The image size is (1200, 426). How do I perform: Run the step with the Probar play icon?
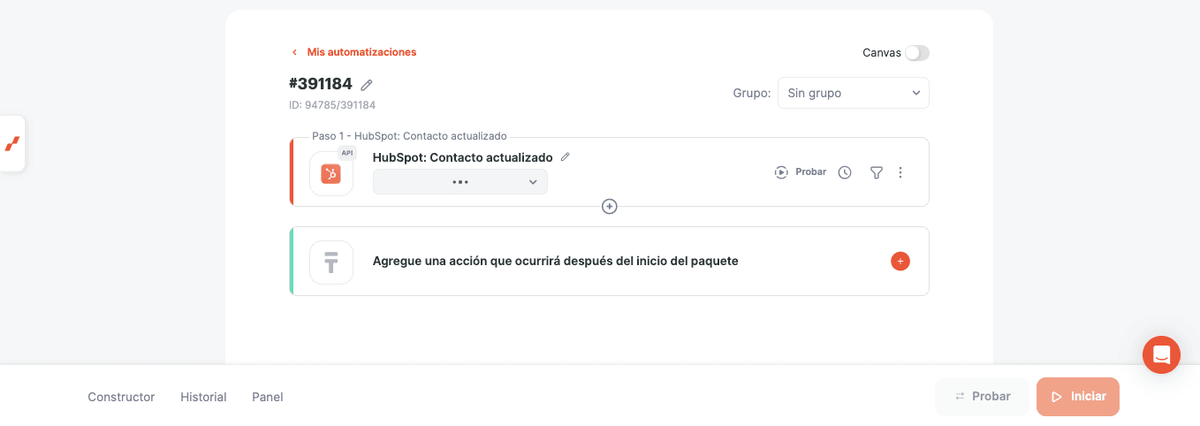click(x=781, y=172)
